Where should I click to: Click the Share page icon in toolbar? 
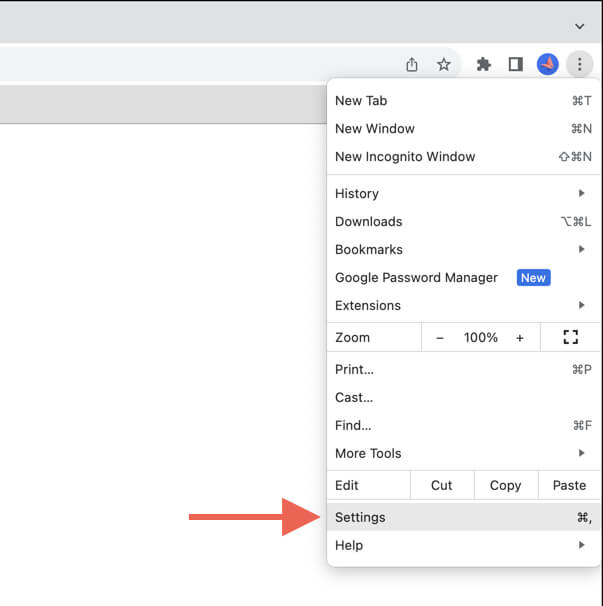(x=412, y=65)
